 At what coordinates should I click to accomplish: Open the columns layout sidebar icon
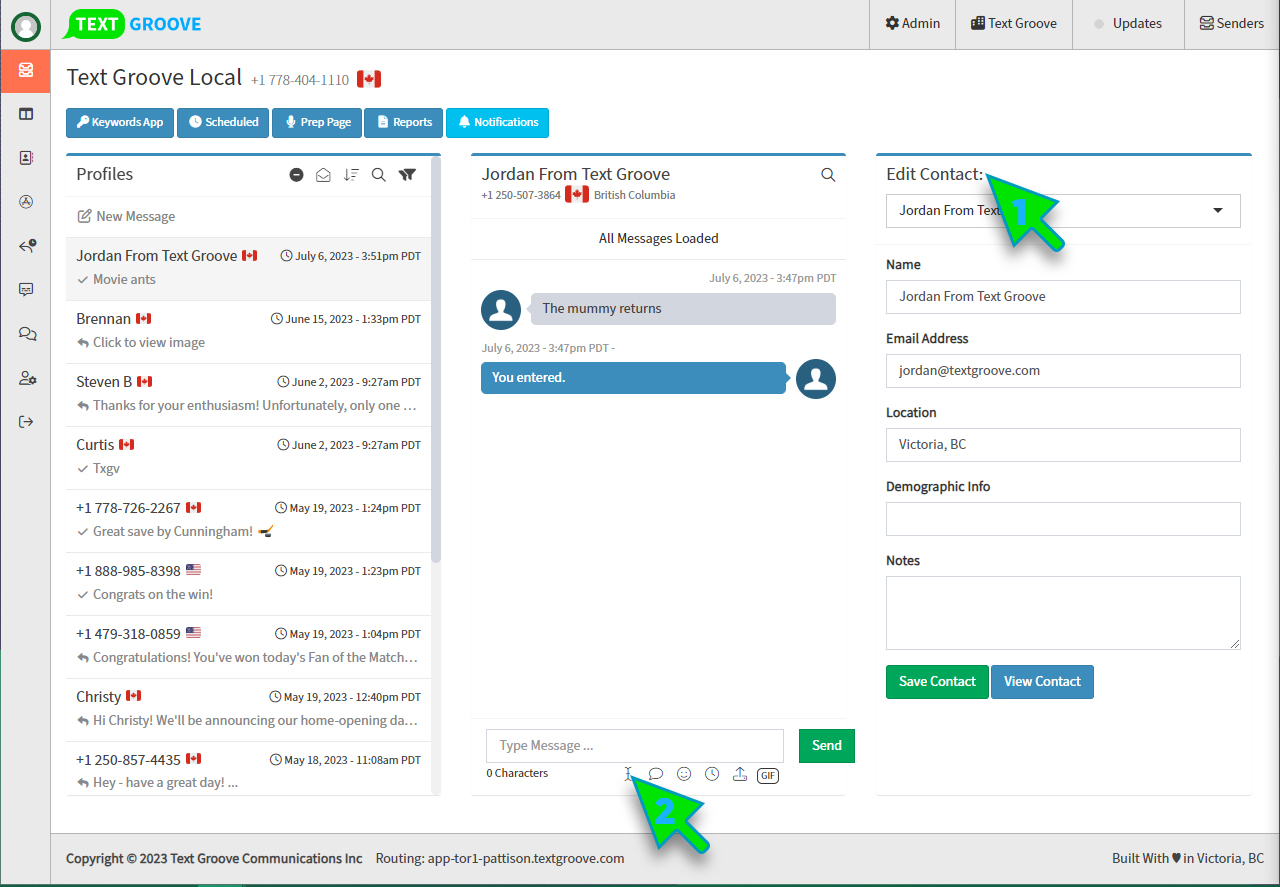pos(26,114)
